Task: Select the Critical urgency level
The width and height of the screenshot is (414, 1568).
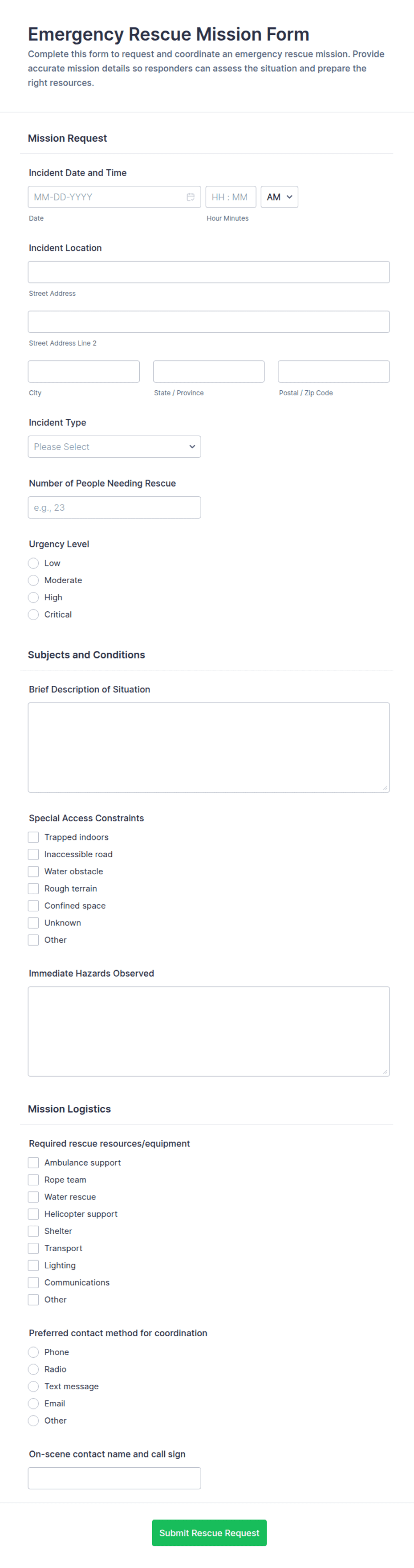Action: click(33, 615)
